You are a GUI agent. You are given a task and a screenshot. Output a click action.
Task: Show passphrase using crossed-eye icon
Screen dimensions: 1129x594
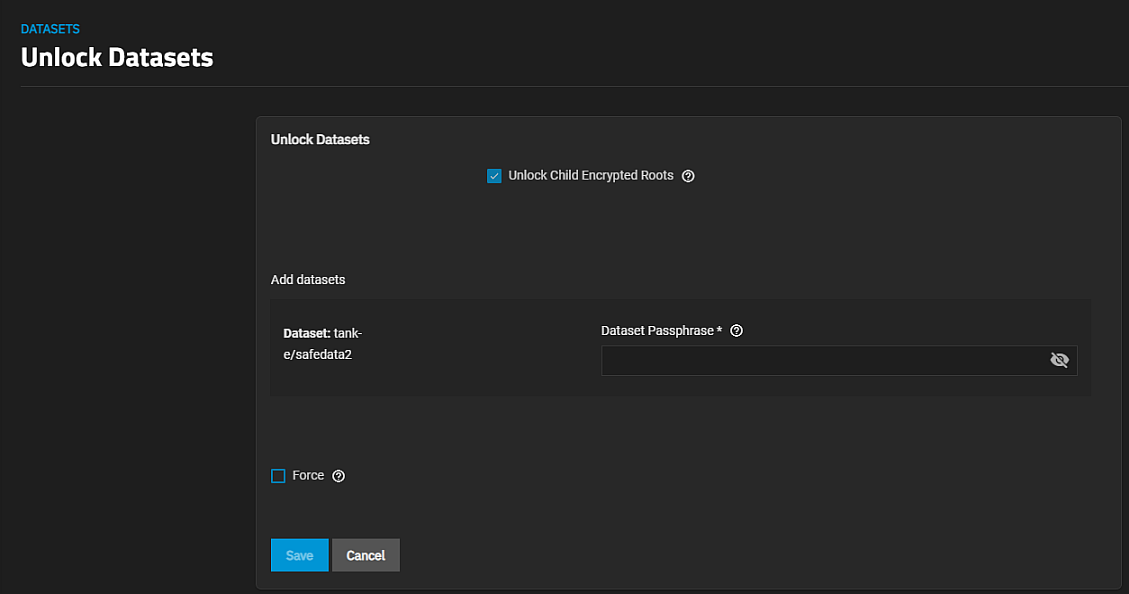tap(1060, 360)
